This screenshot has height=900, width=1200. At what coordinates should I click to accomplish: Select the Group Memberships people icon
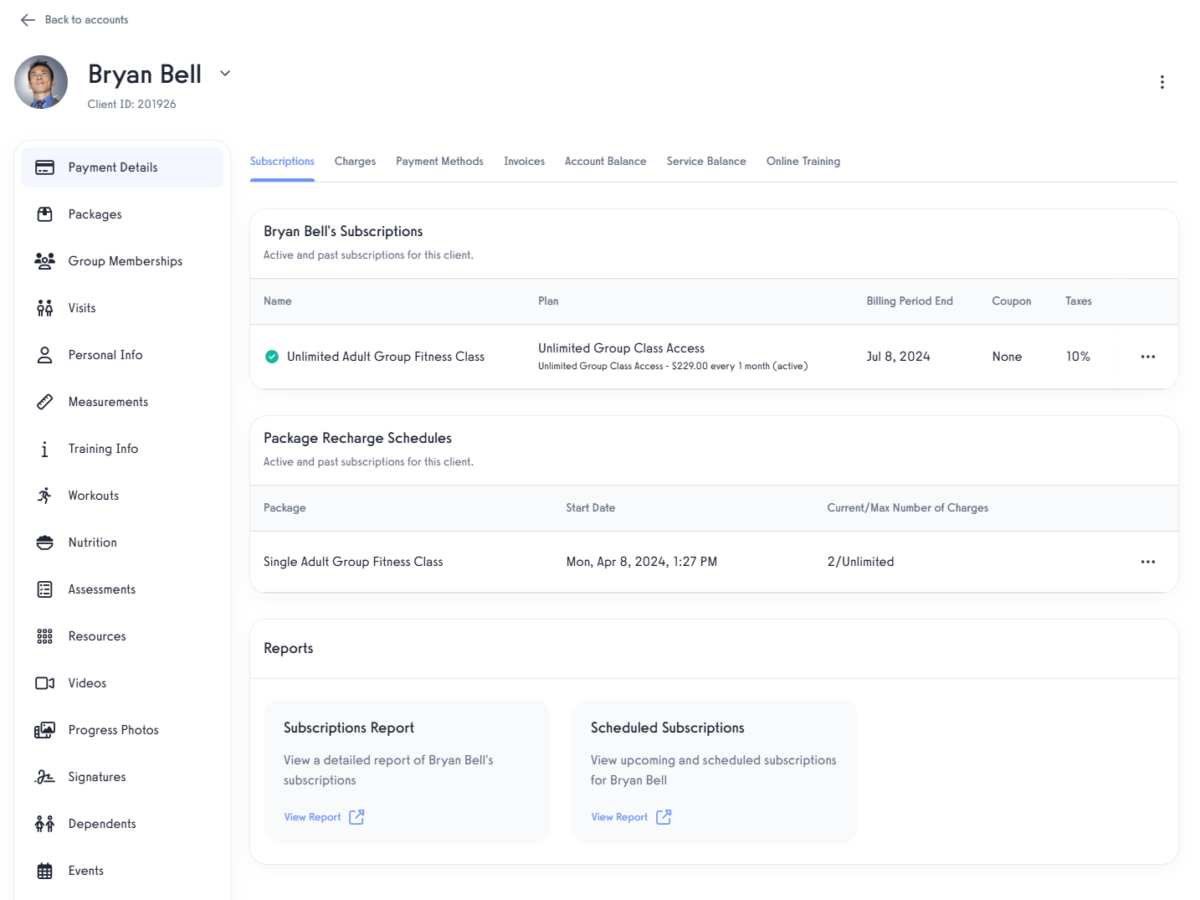coord(44,261)
